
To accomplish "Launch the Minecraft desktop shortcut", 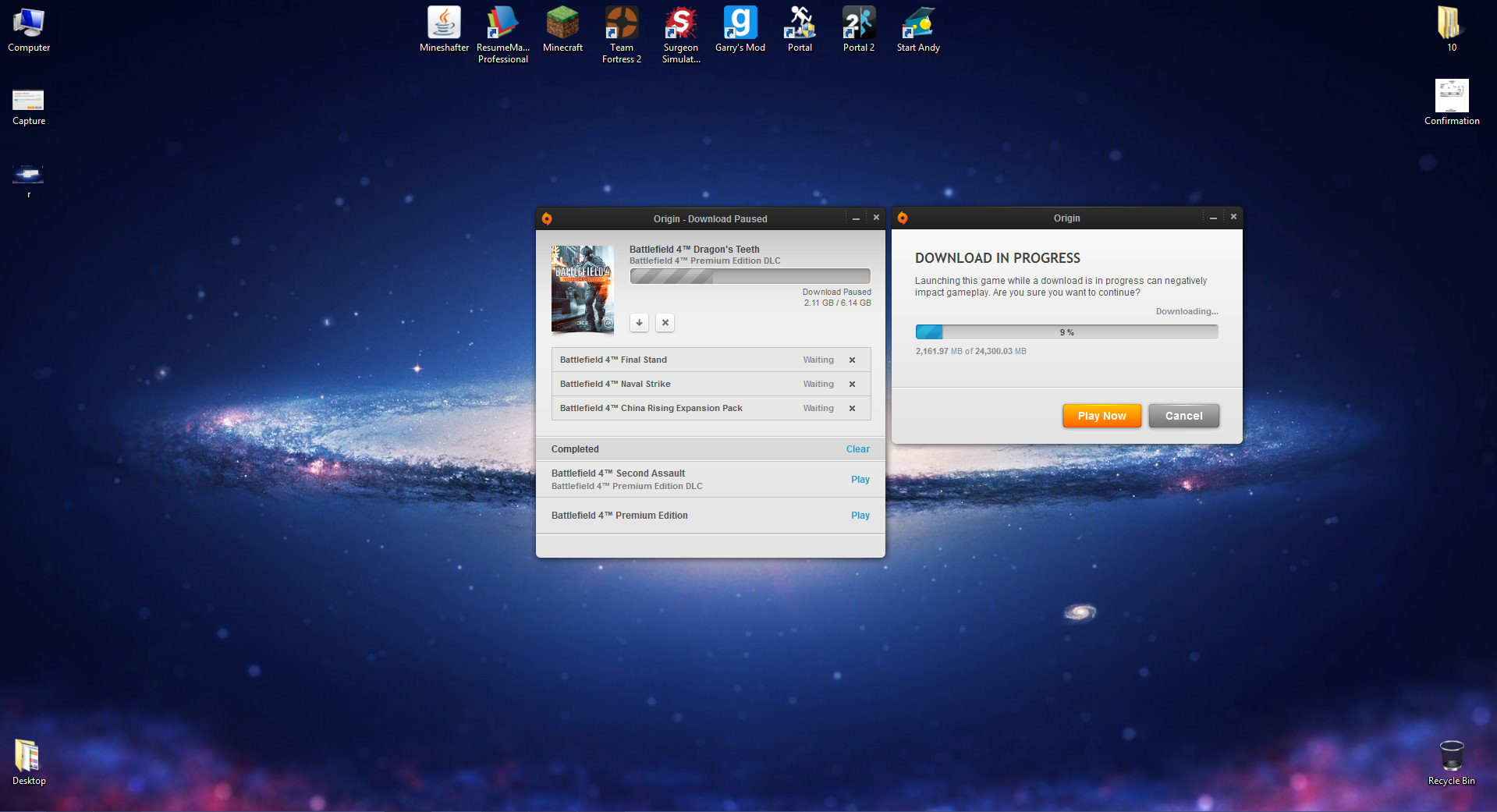I will point(562,30).
